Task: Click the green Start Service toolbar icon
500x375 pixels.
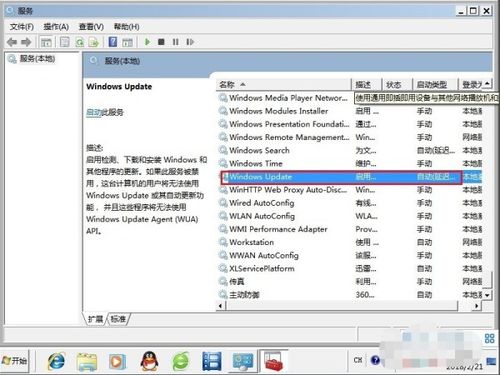Action: click(x=147, y=42)
